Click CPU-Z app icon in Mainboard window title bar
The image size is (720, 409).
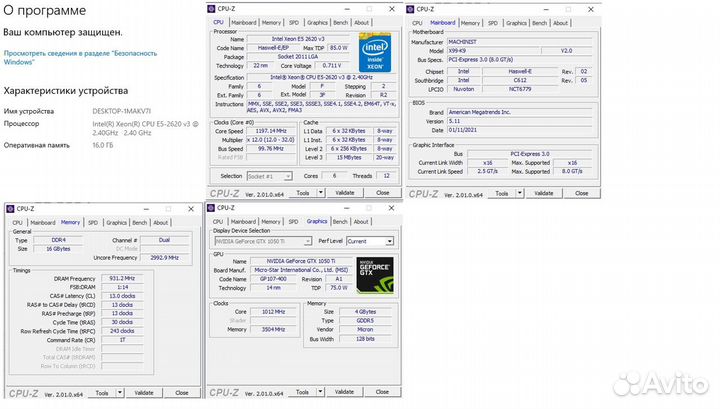410,9
